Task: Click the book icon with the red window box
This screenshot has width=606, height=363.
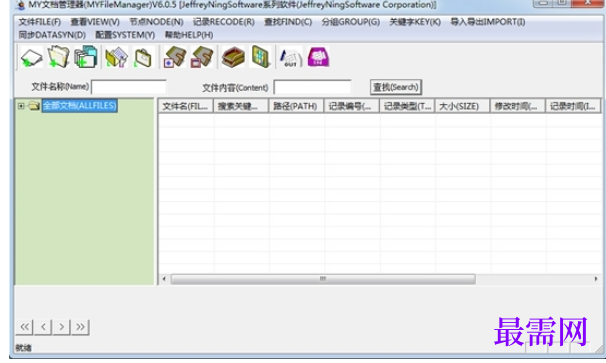Action: tap(202, 57)
